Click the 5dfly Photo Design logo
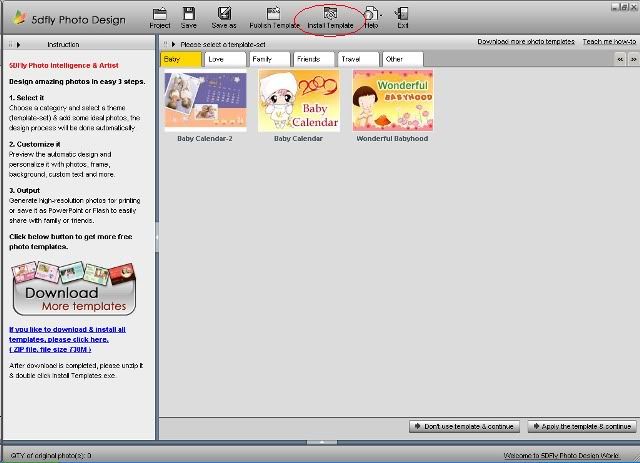The width and height of the screenshot is (640, 463). click(69, 19)
